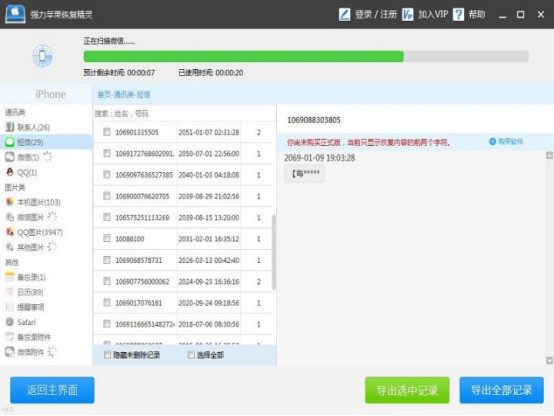Check the box for 106901335505
The image size is (554, 416).
(107, 132)
